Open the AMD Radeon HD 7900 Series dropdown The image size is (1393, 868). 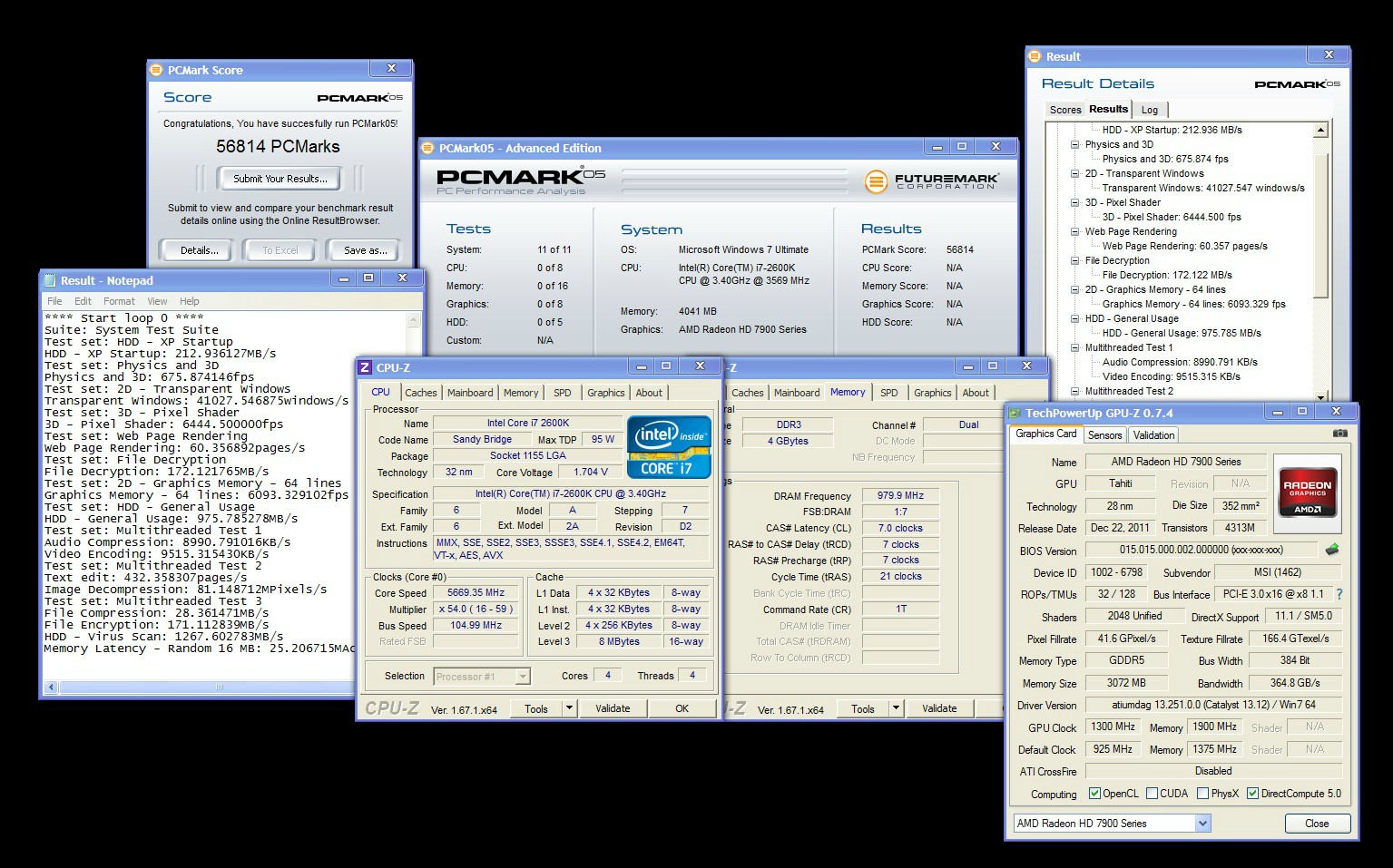pyautogui.click(x=1202, y=824)
